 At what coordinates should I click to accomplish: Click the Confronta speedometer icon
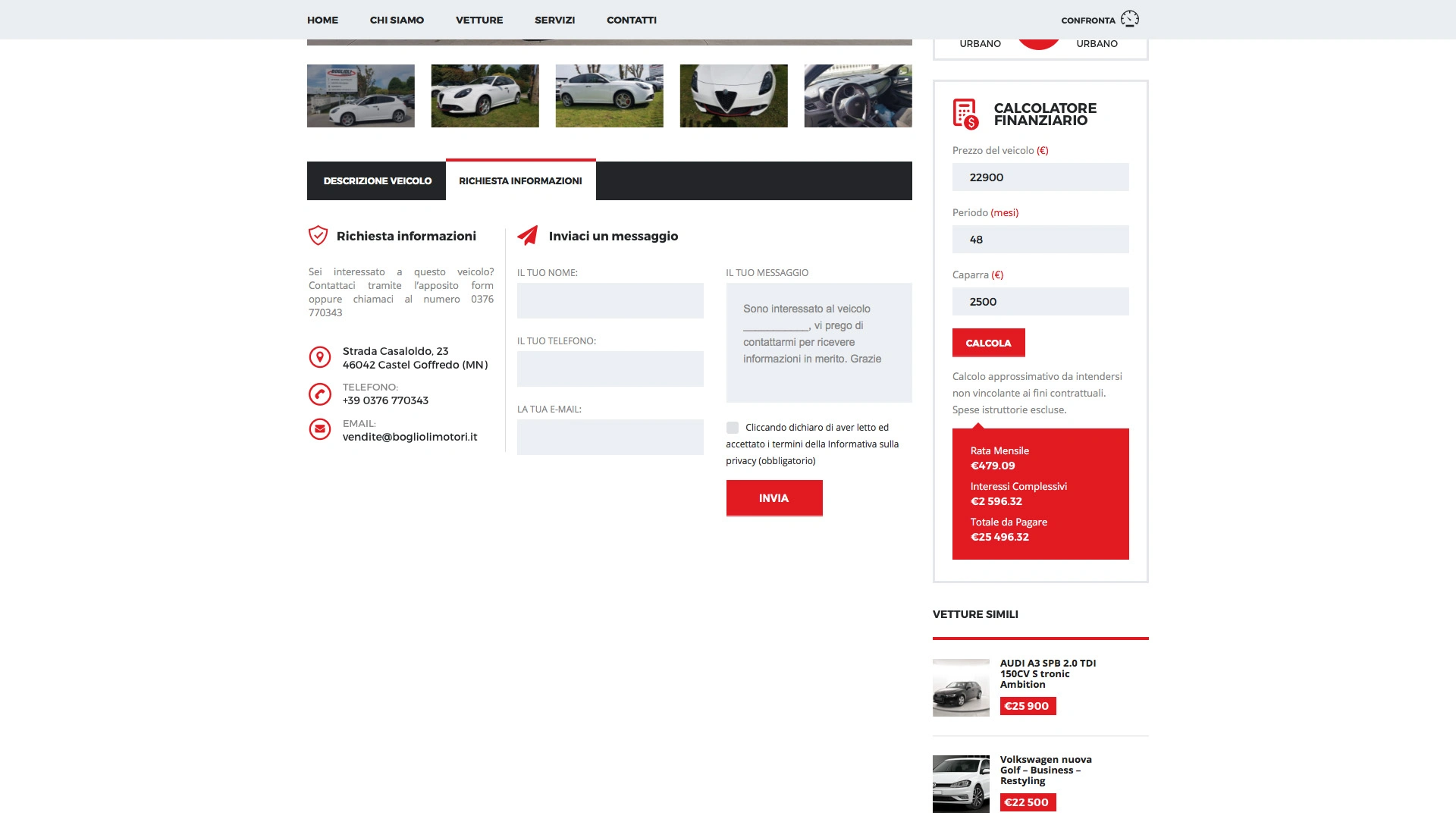(x=1130, y=19)
